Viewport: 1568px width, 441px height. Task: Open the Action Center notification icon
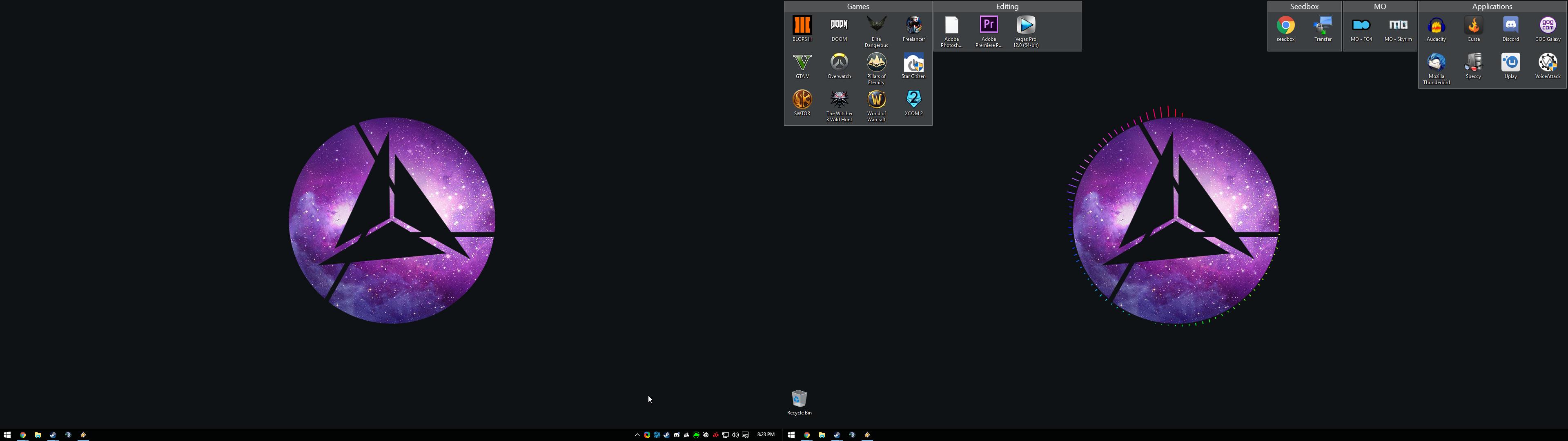pos(746,435)
